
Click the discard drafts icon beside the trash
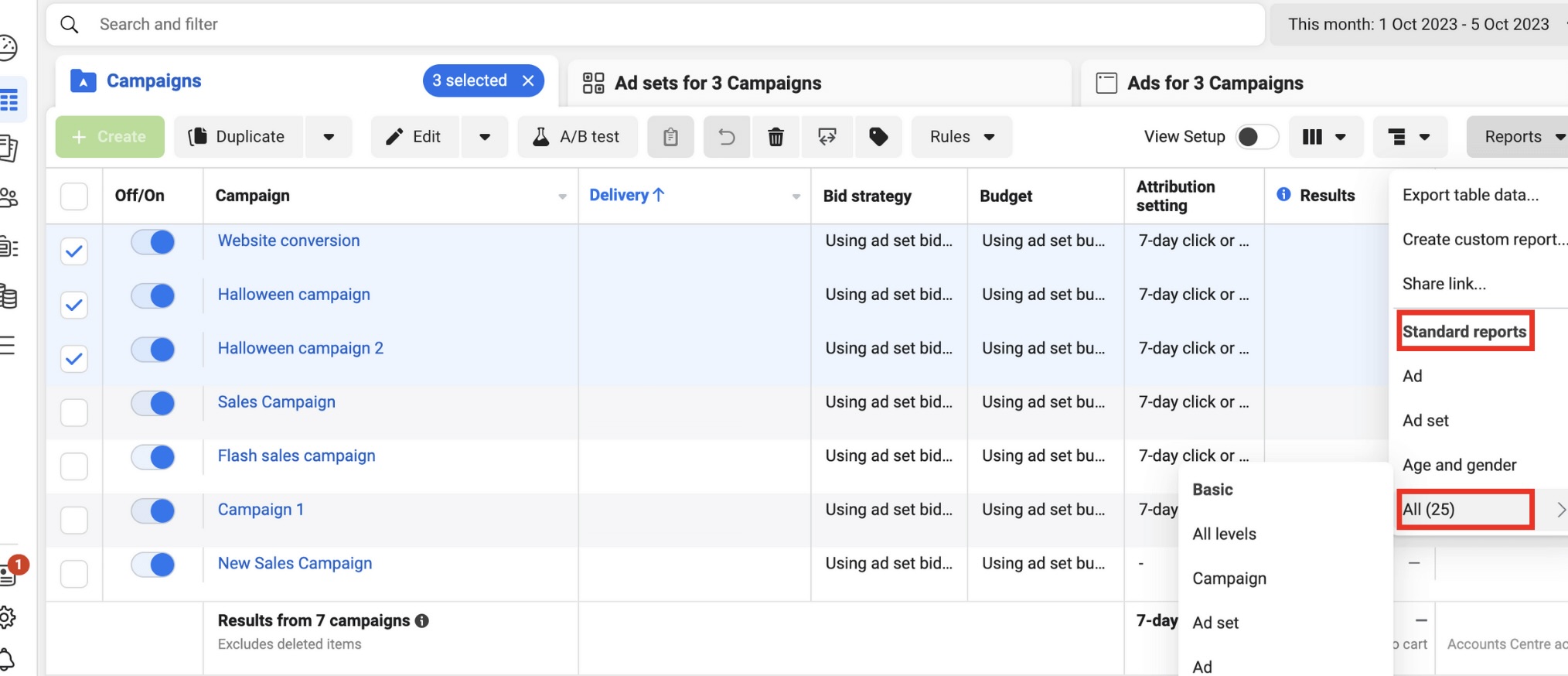(827, 137)
